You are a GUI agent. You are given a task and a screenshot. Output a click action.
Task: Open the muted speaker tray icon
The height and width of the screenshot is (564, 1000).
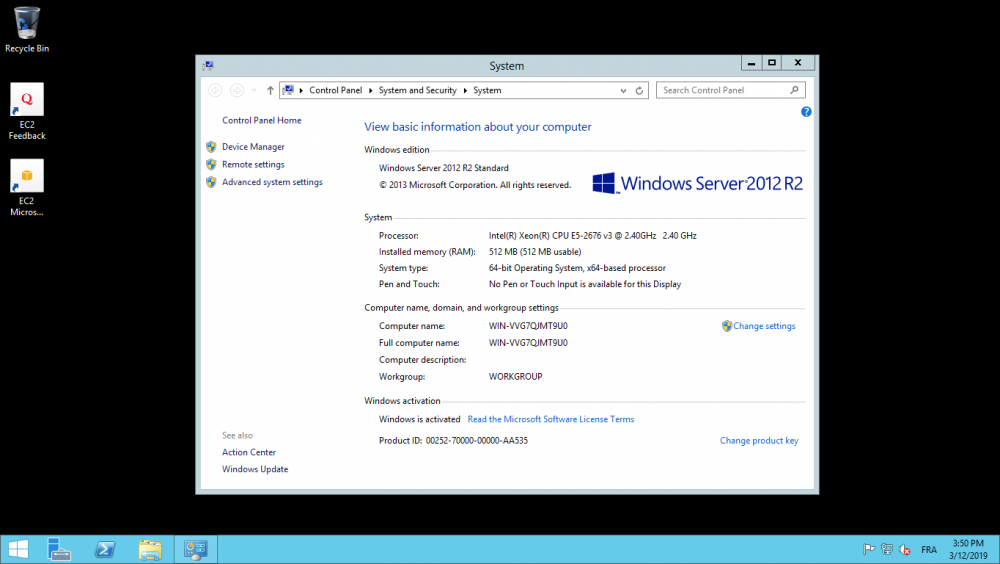pyautogui.click(x=904, y=549)
